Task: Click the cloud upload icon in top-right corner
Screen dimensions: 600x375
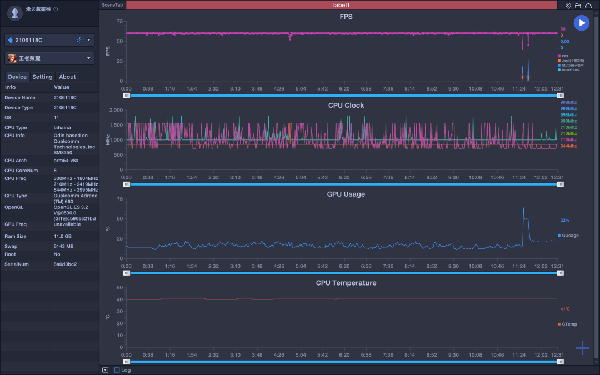Action: point(588,5)
